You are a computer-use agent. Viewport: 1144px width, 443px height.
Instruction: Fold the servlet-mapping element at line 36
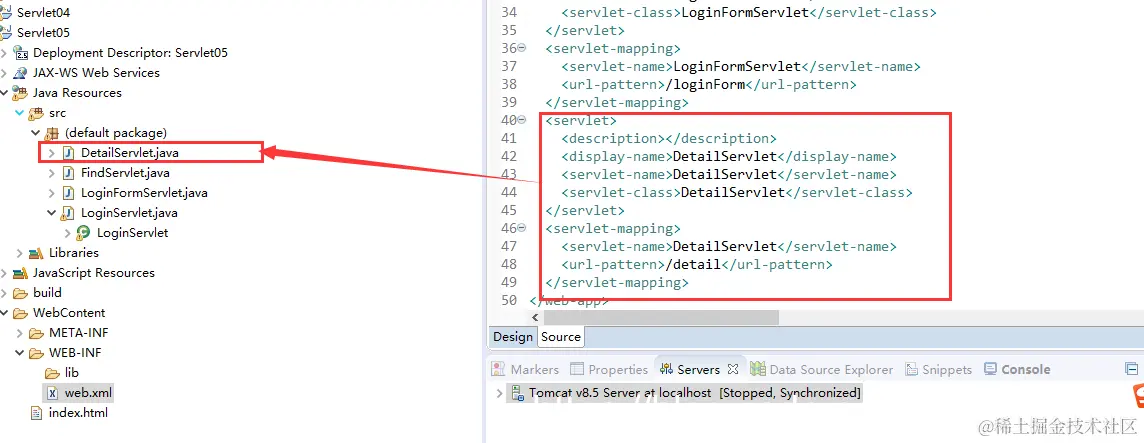point(522,48)
